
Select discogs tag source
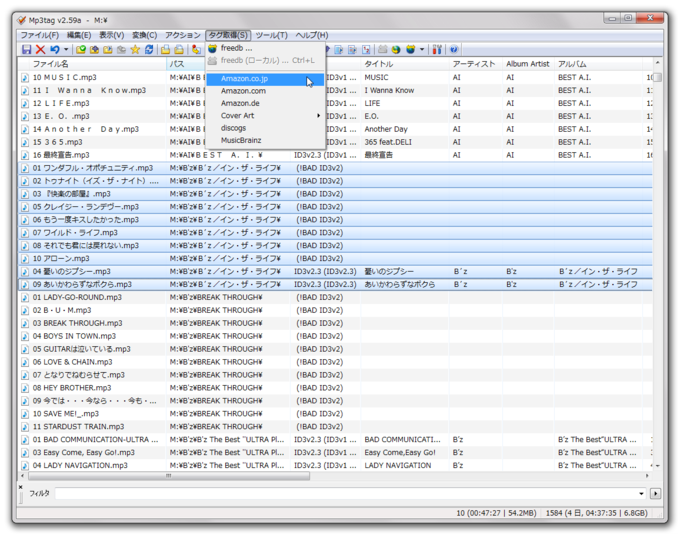tap(265, 128)
